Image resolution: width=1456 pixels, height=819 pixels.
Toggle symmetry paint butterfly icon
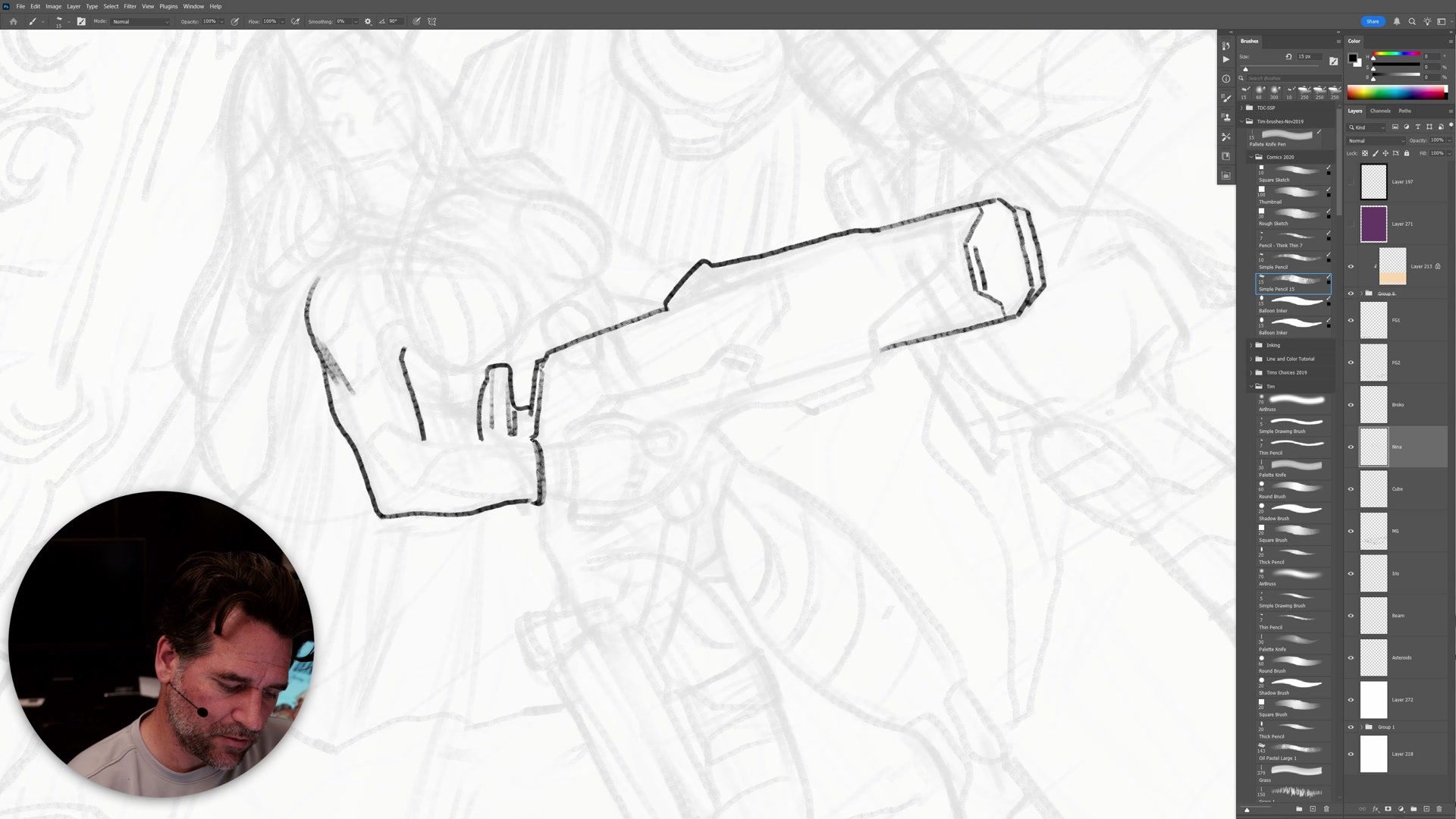[x=432, y=21]
